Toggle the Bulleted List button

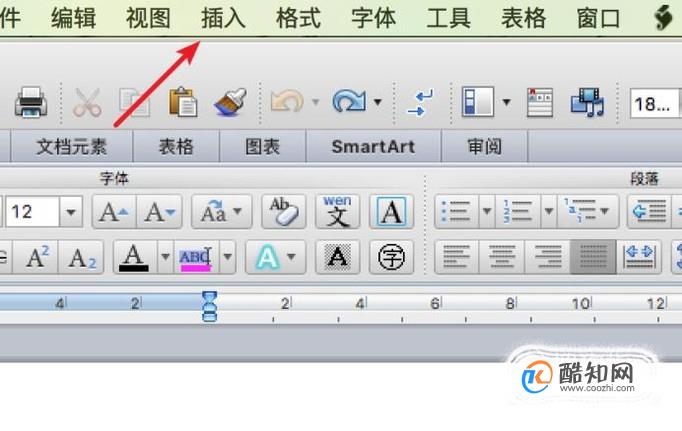457,212
